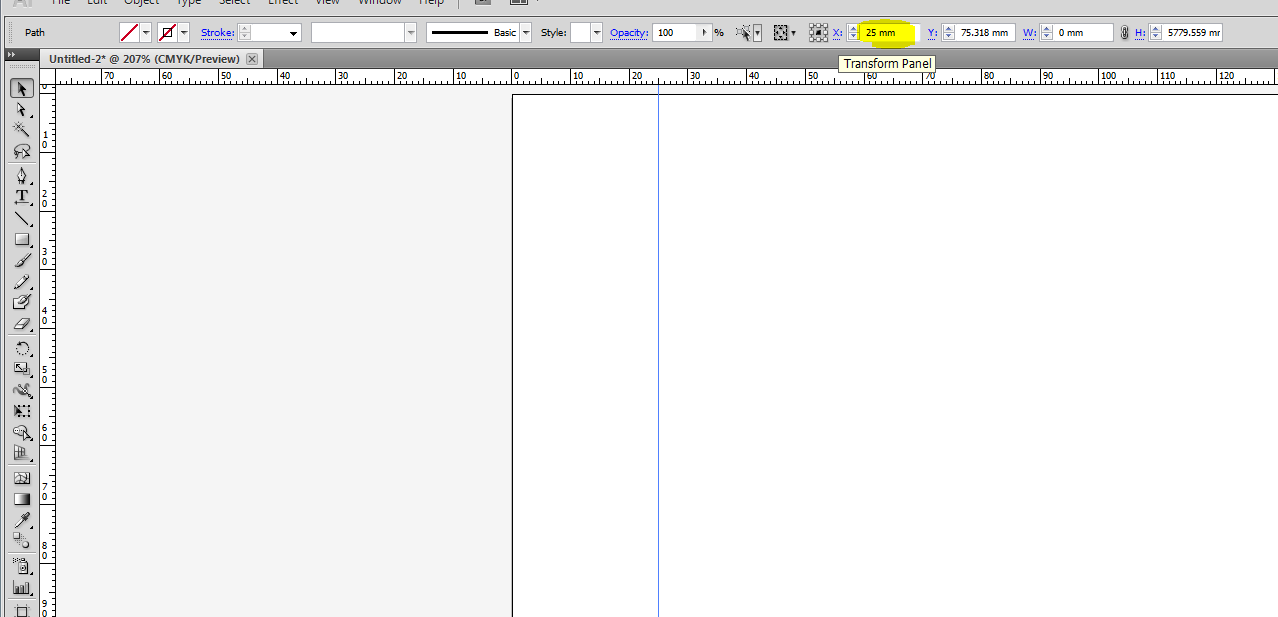The width and height of the screenshot is (1278, 617).
Task: Select the Perspective Grid tool
Action: (21, 453)
